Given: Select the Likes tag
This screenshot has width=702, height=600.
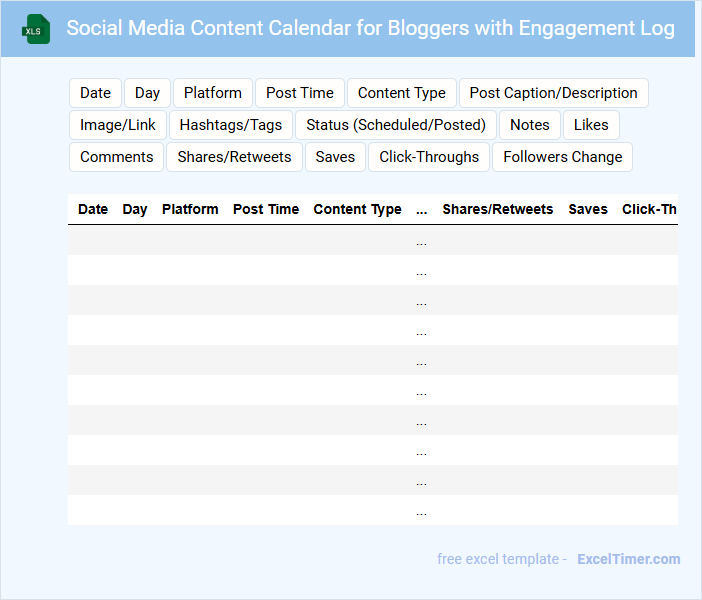Looking at the screenshot, I should pyautogui.click(x=591, y=125).
